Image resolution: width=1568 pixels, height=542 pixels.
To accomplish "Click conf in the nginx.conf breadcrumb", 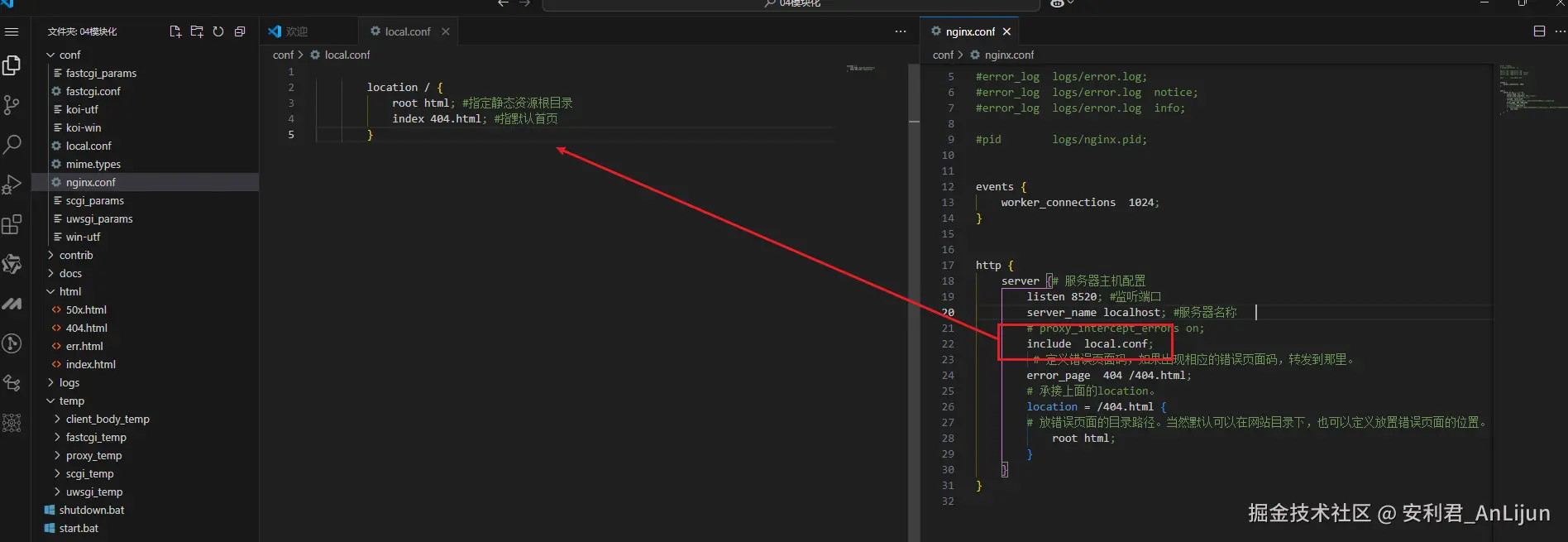I will [x=943, y=55].
